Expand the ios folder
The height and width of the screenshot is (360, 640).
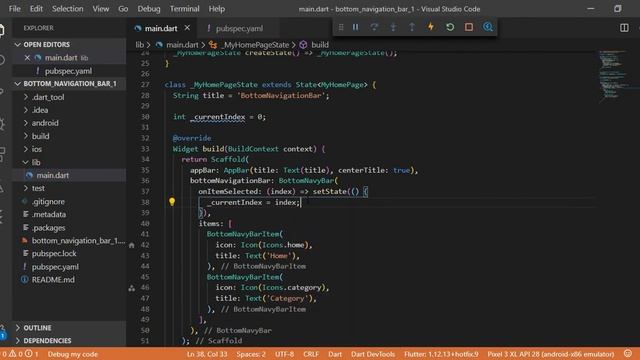click(69, 149)
